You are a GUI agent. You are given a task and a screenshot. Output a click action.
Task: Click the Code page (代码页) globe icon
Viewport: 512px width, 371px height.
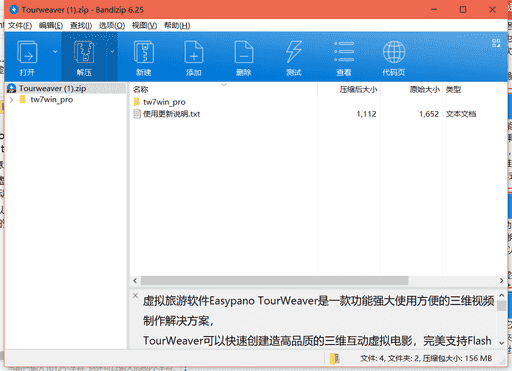point(394,52)
